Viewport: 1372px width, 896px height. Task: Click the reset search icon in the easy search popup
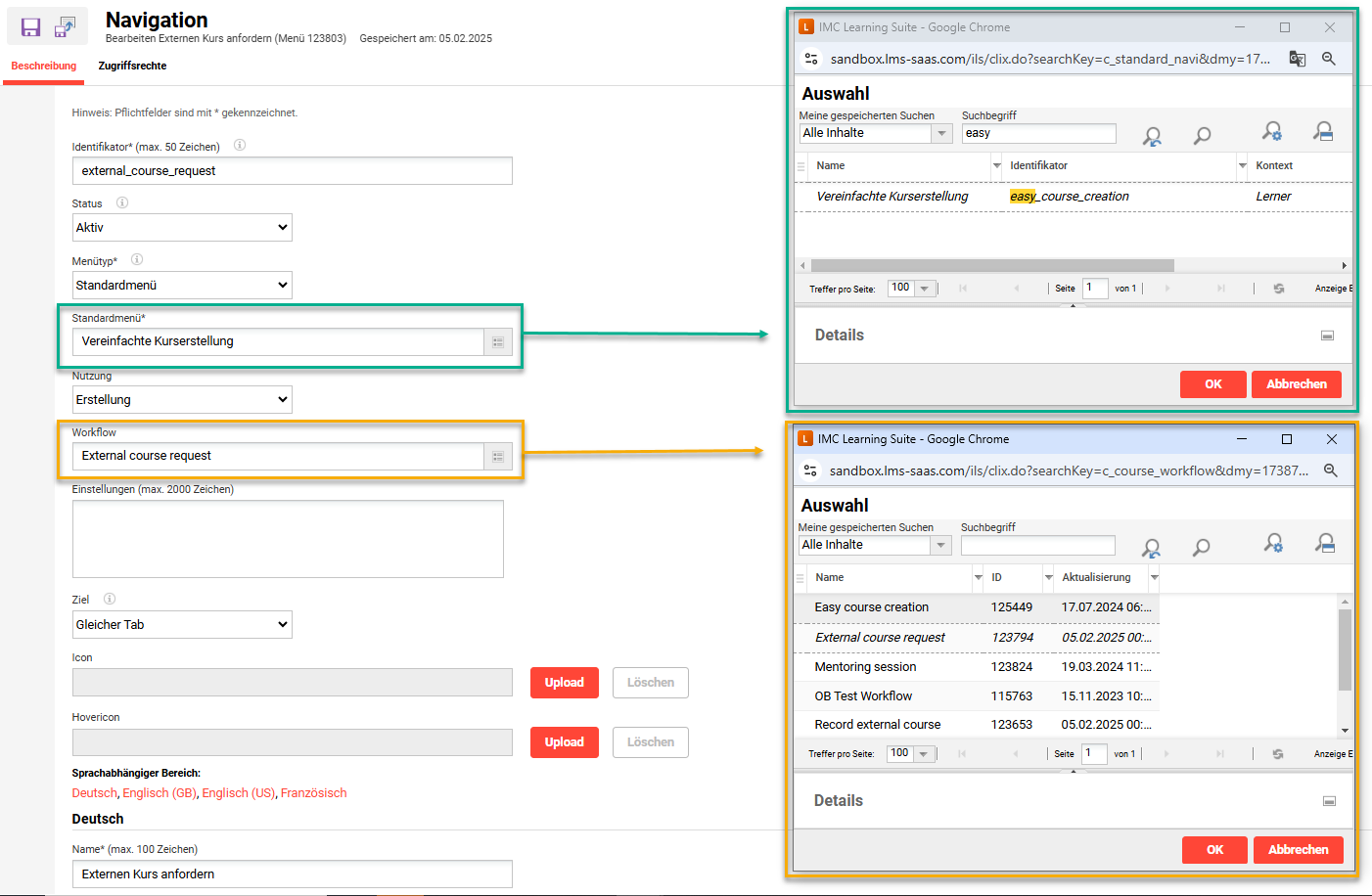(x=1152, y=137)
